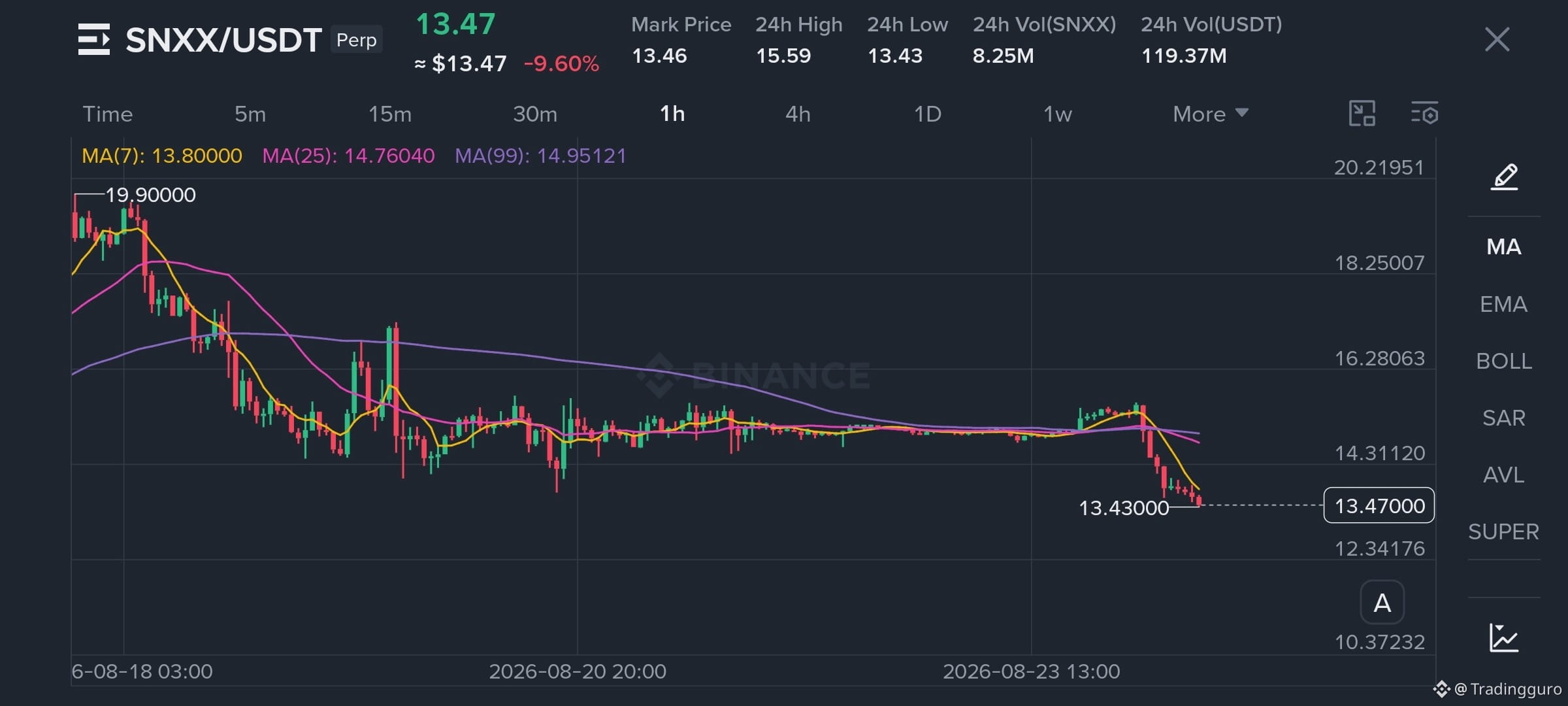Click the MA(25) 14.76040 legend
The height and width of the screenshot is (706, 1568).
coord(348,156)
